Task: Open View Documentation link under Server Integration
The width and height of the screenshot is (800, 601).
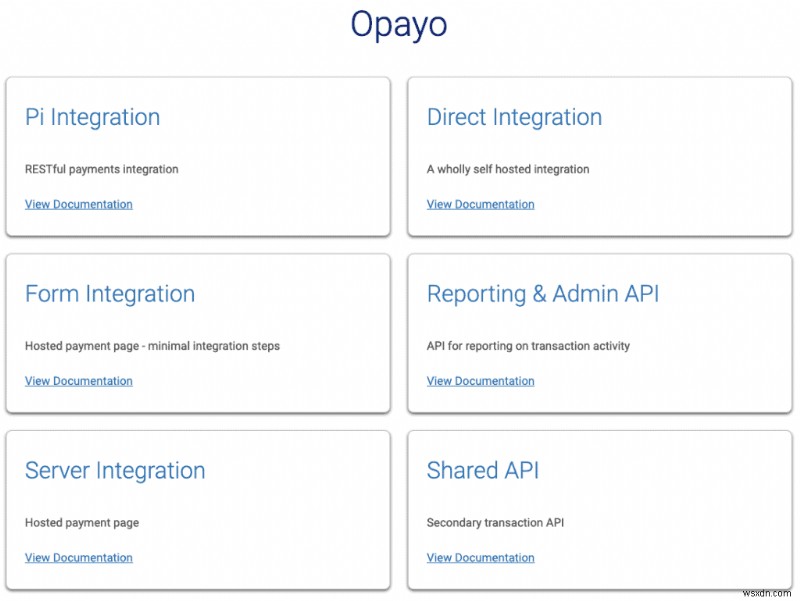Action: coord(79,558)
